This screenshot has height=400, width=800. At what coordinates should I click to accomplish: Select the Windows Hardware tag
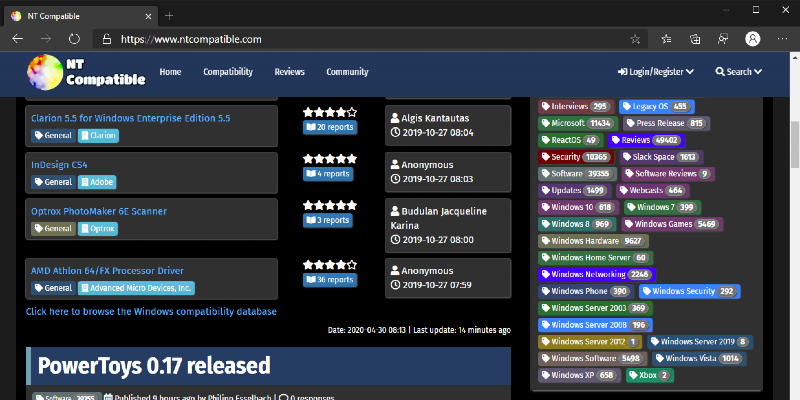(x=593, y=241)
